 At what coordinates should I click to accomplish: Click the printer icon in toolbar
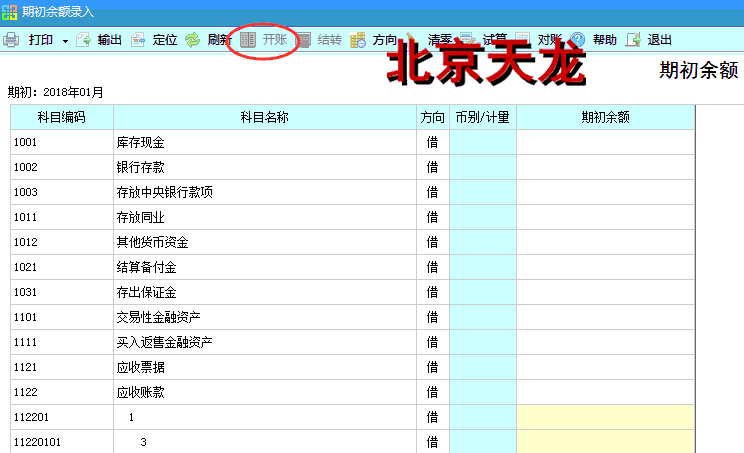[11, 40]
